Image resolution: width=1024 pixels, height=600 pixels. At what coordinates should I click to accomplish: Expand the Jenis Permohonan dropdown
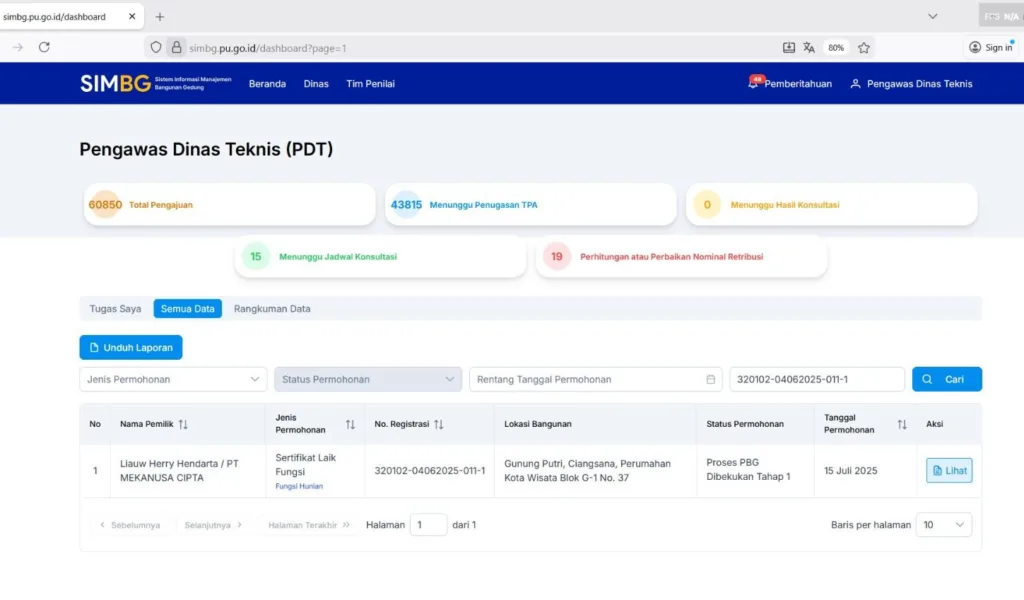tap(173, 380)
